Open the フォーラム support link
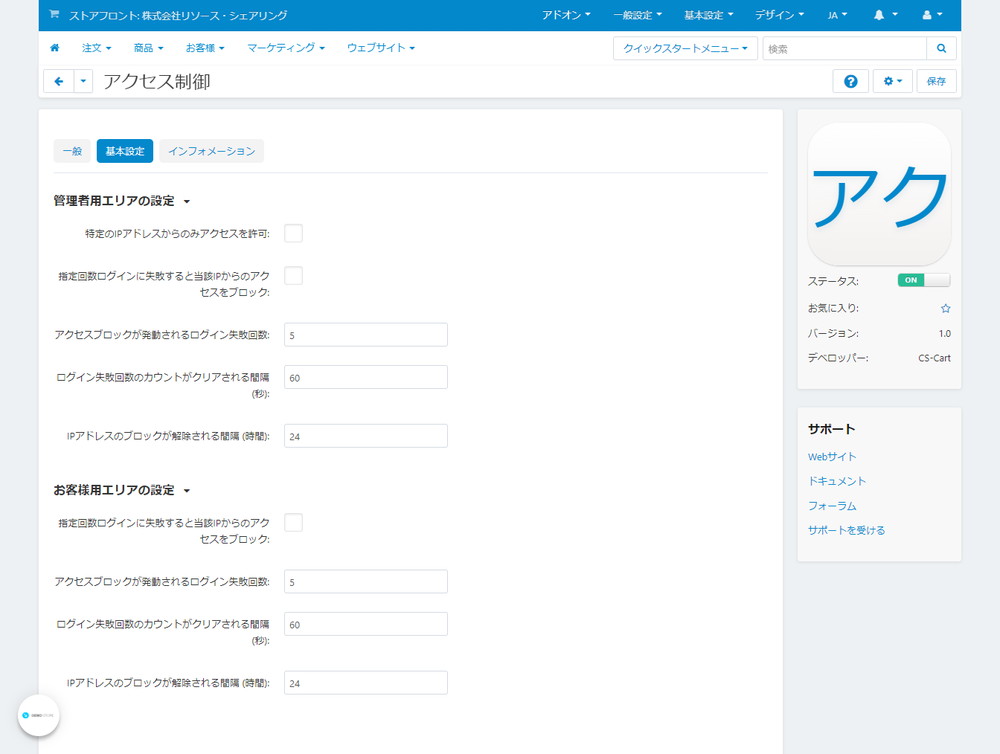The height and width of the screenshot is (754, 1000). point(832,506)
